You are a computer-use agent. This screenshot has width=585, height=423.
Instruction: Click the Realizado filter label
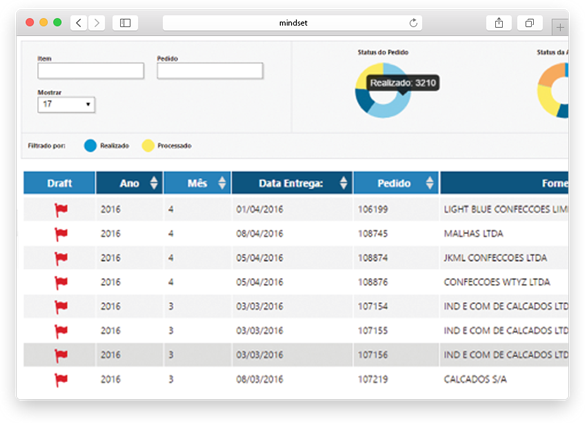pos(115,145)
